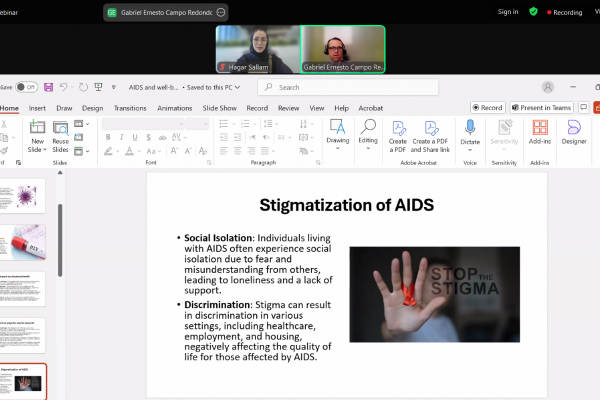Toggle text Shadow formatting
The width and height of the screenshot is (600, 400).
coord(148,137)
